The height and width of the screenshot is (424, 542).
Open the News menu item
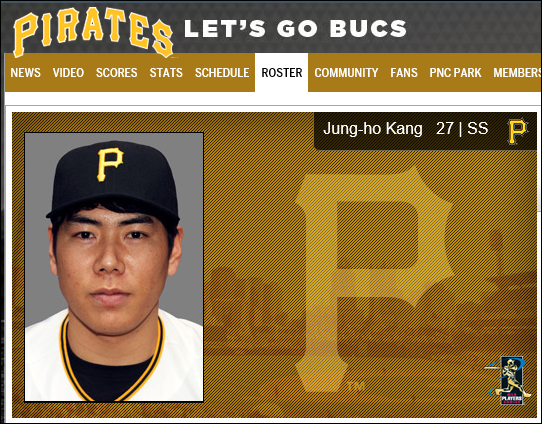pyautogui.click(x=26, y=73)
